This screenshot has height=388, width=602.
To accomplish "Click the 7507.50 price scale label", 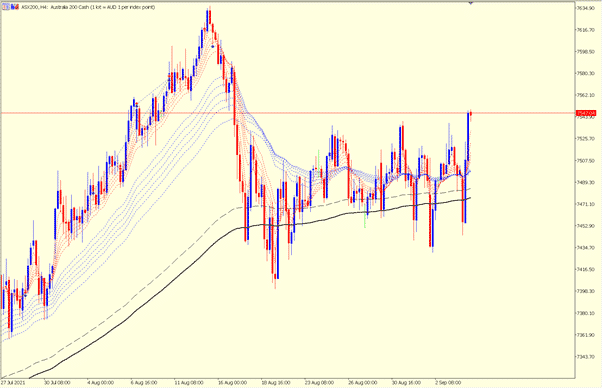I will coord(586,160).
